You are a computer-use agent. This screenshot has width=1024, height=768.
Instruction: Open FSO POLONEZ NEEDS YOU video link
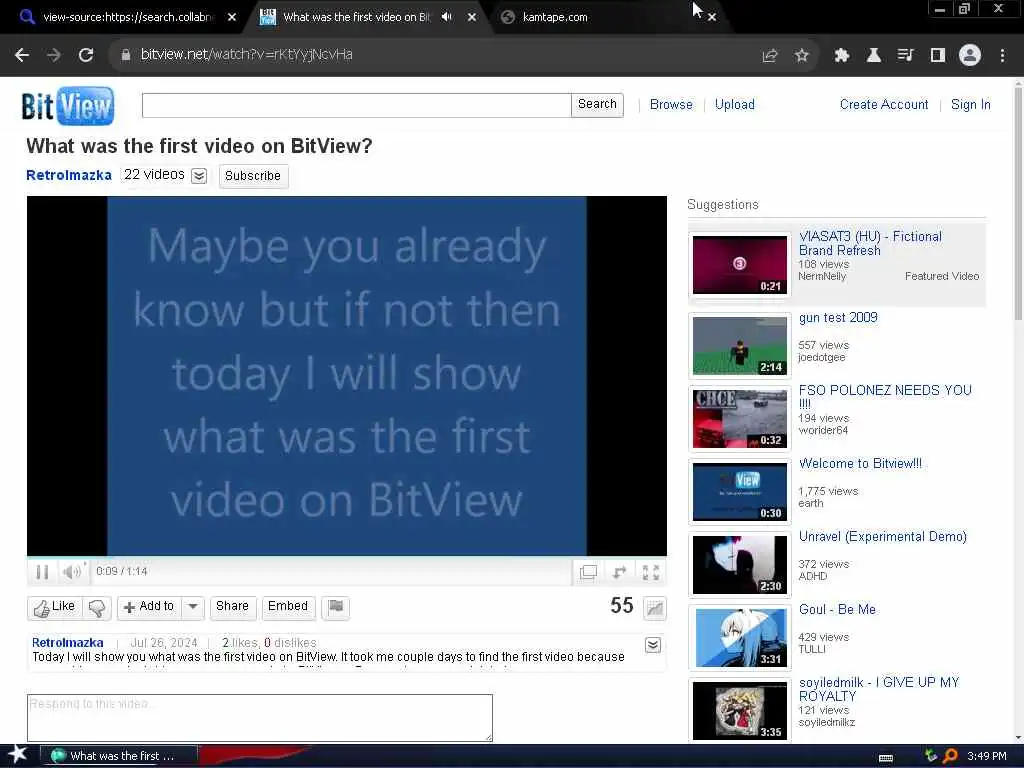pyautogui.click(x=885, y=396)
